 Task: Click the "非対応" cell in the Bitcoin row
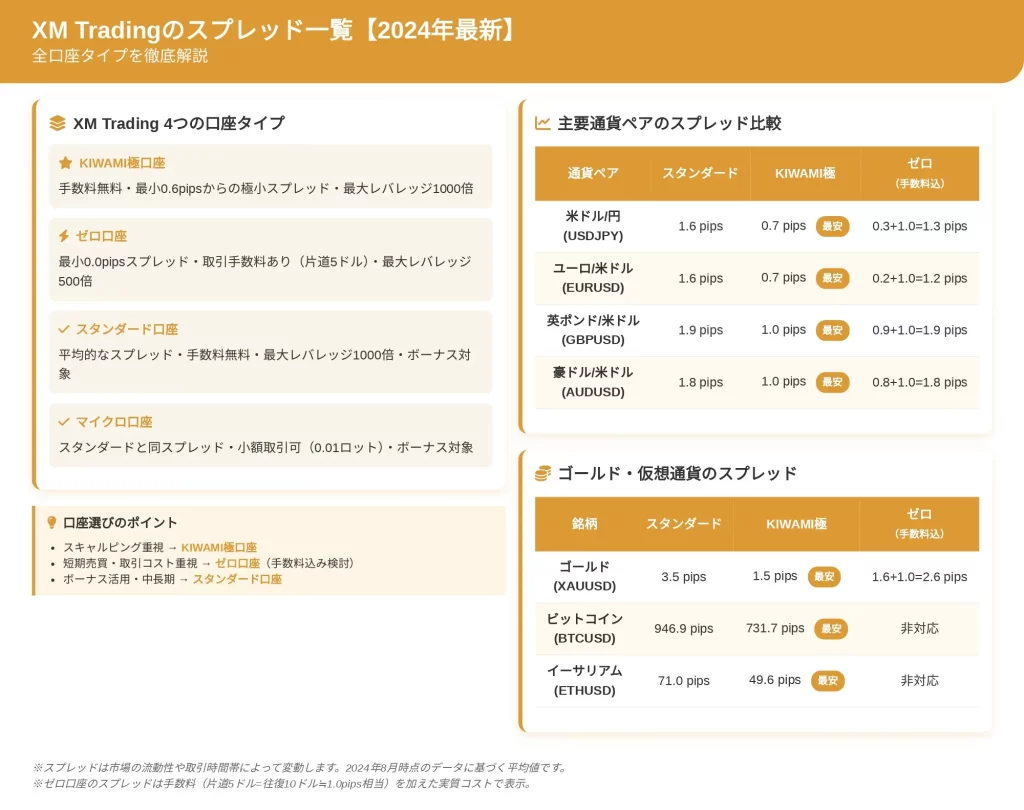point(920,628)
